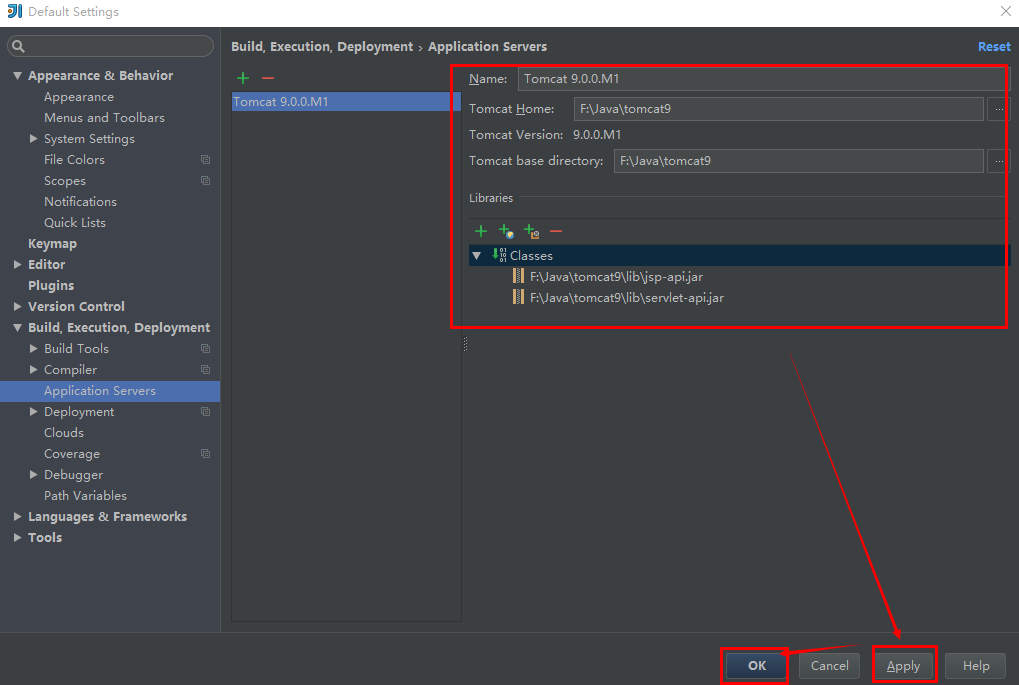Browse for Tomcat Home folder
The image size is (1019, 685).
[x=999, y=109]
